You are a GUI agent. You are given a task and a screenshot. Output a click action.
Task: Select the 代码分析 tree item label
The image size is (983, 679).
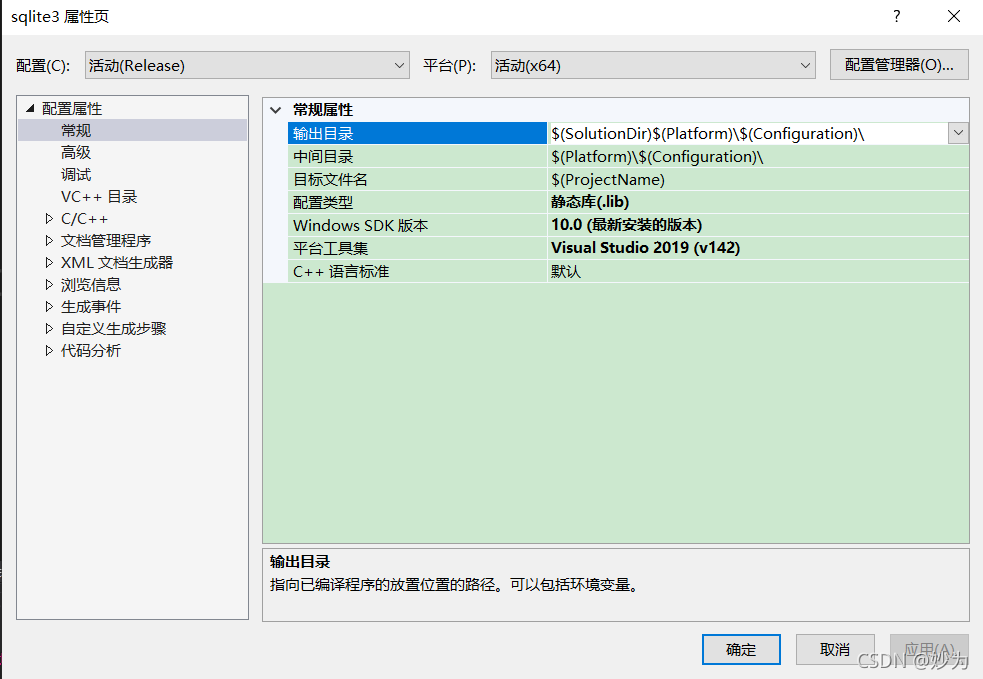point(91,350)
